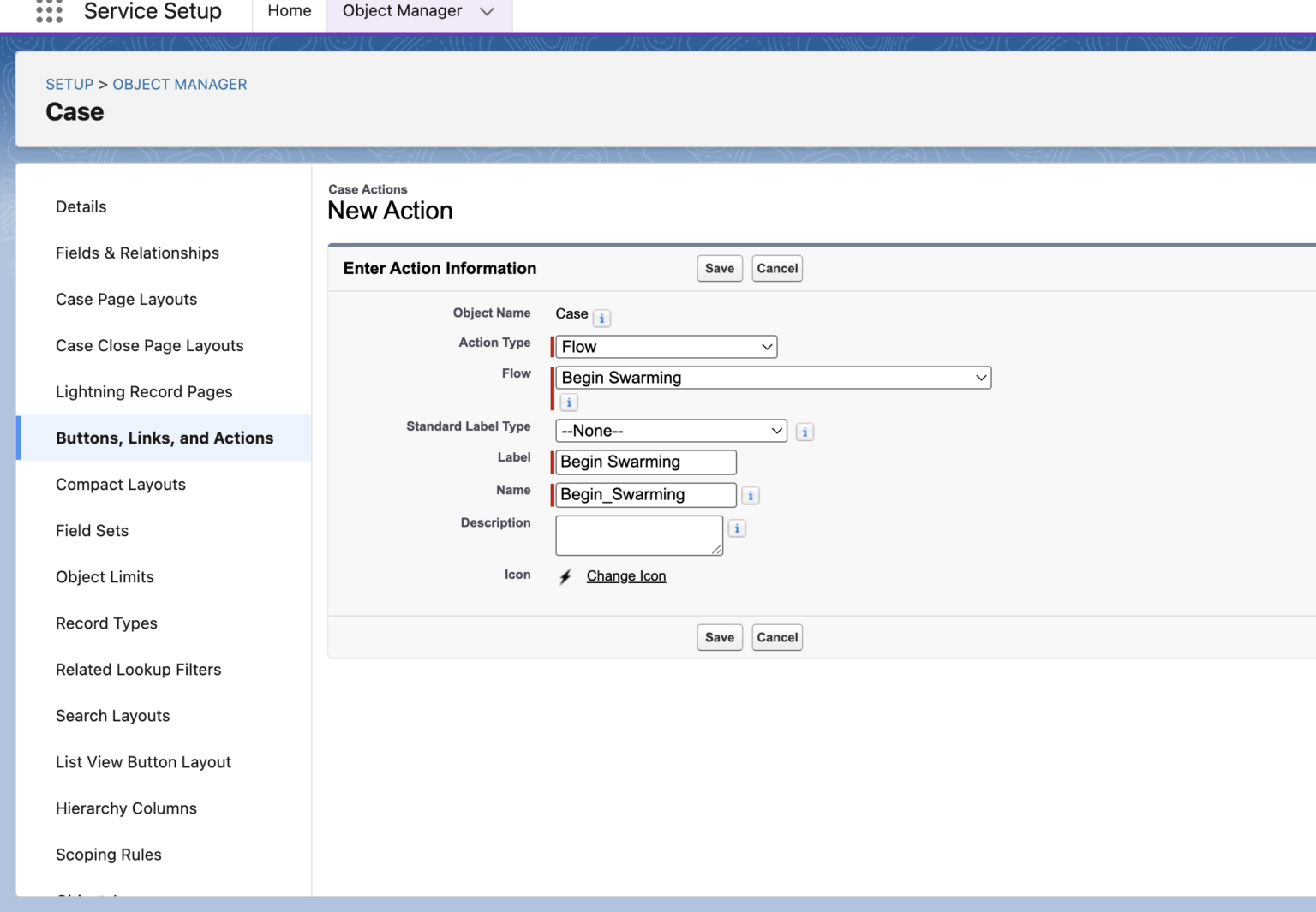Click the Change Icon link
Screen dimensions: 1316x912
[x=625, y=575]
